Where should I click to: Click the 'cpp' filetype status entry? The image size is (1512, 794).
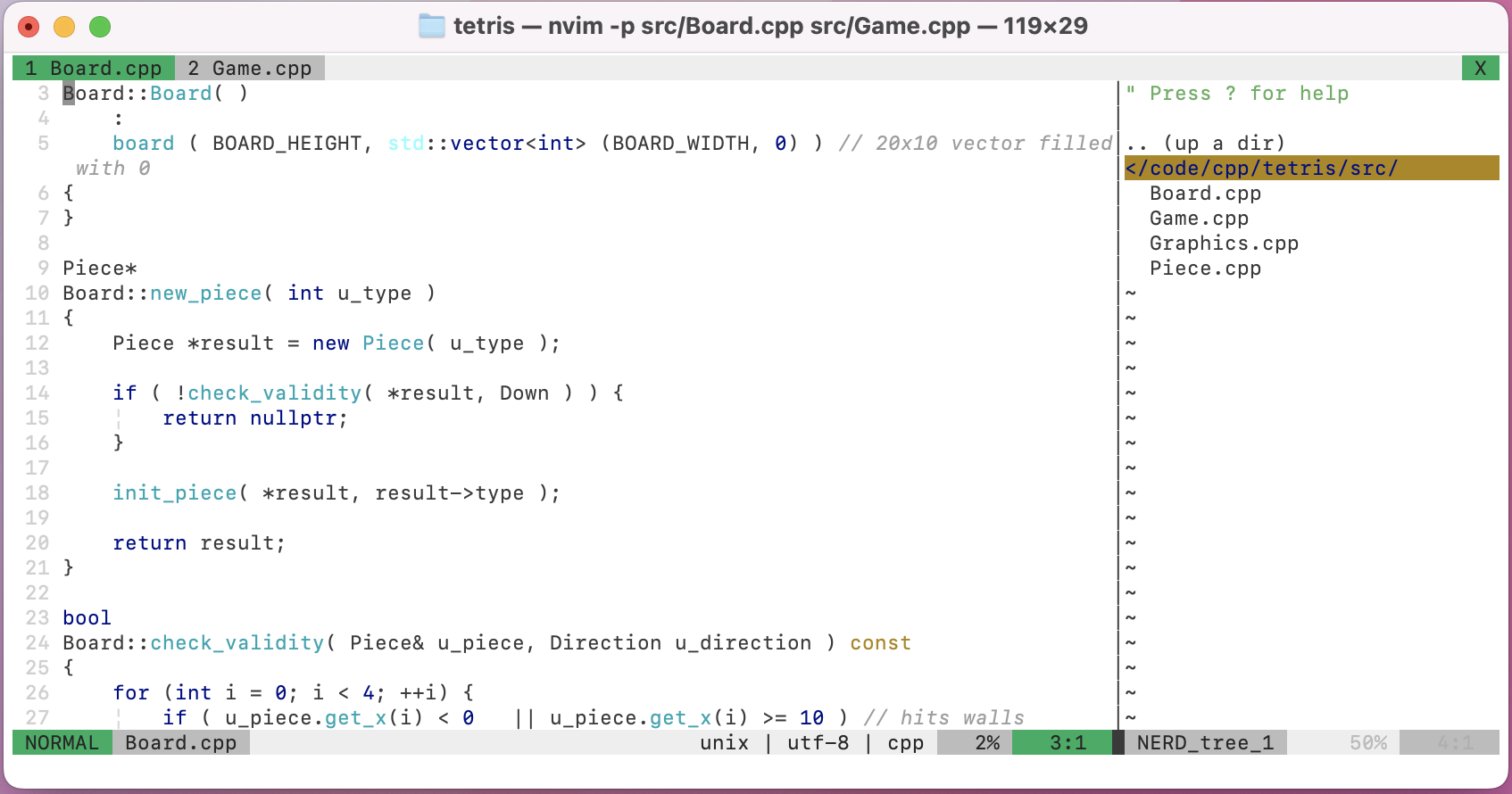[x=906, y=743]
